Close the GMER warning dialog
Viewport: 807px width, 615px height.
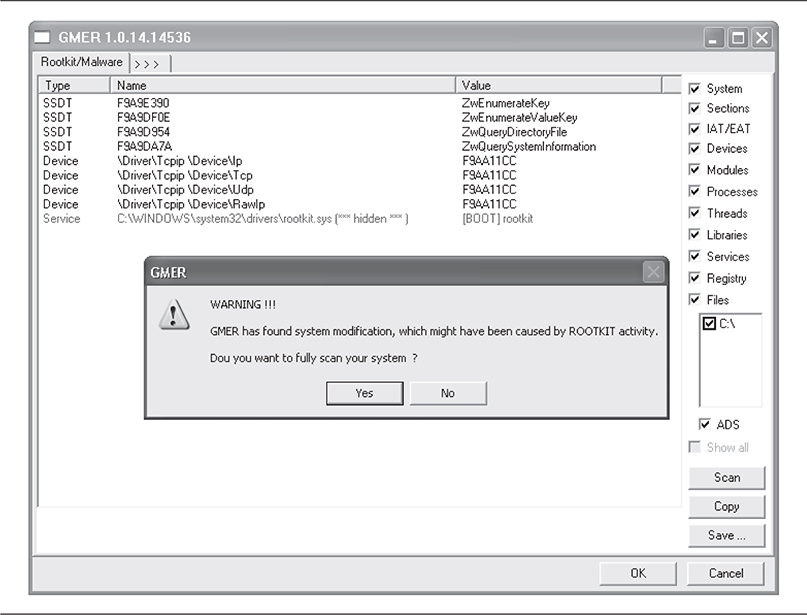click(653, 272)
